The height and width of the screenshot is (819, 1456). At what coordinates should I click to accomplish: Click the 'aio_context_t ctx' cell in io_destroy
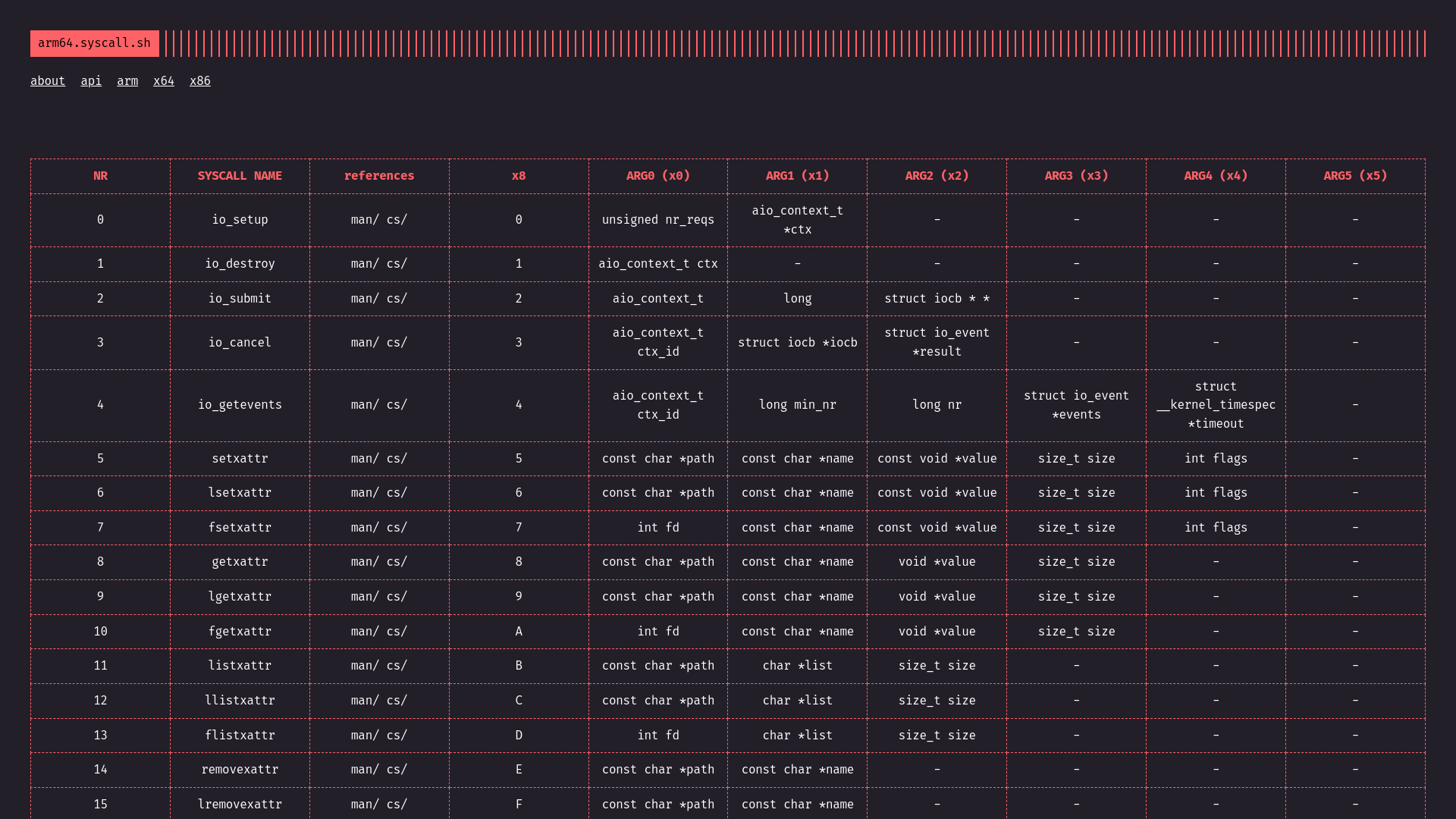(658, 264)
